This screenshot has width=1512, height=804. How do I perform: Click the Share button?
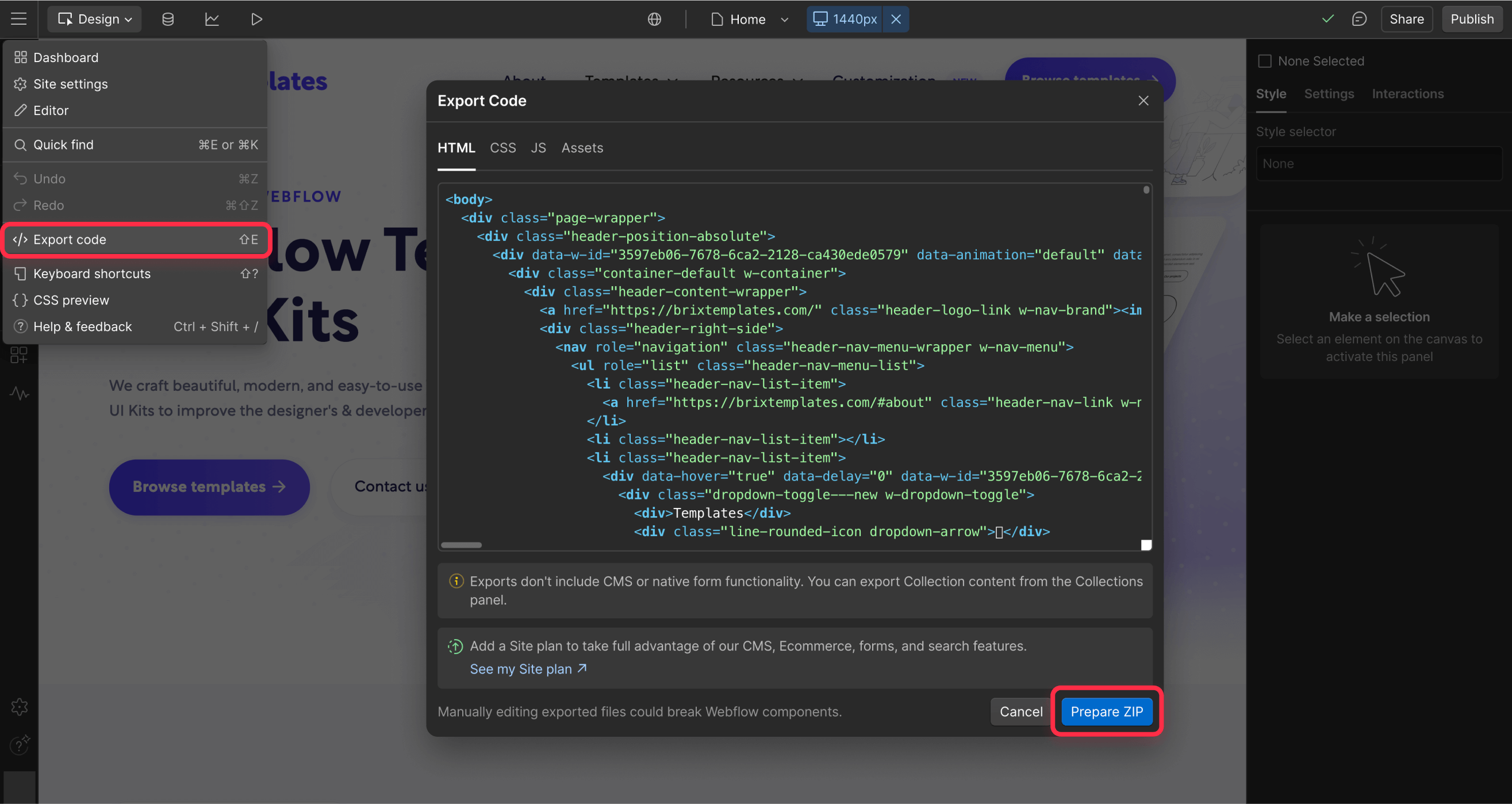[x=1406, y=20]
